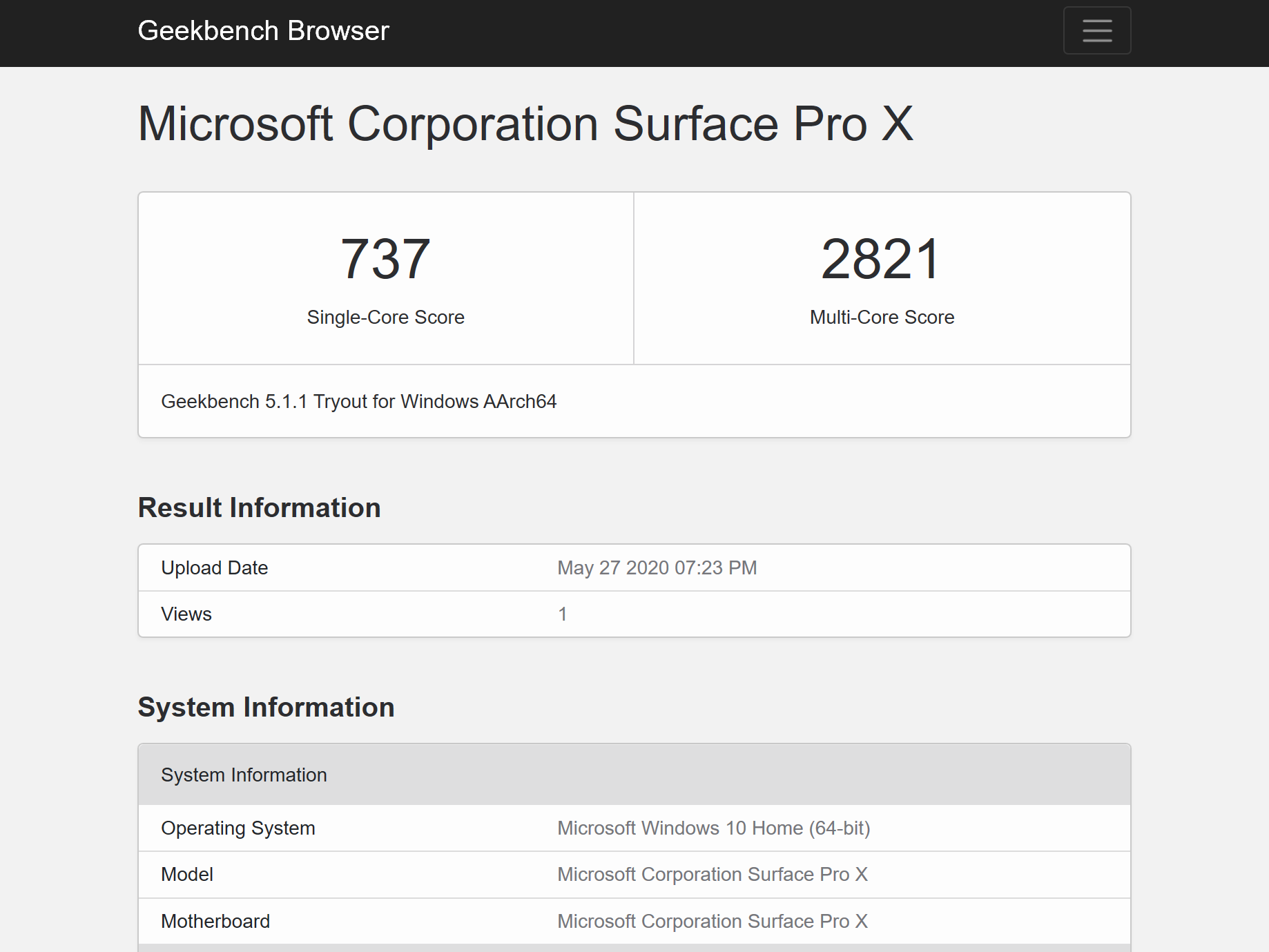Select the Motherboard value Surface Pro X

click(x=713, y=921)
